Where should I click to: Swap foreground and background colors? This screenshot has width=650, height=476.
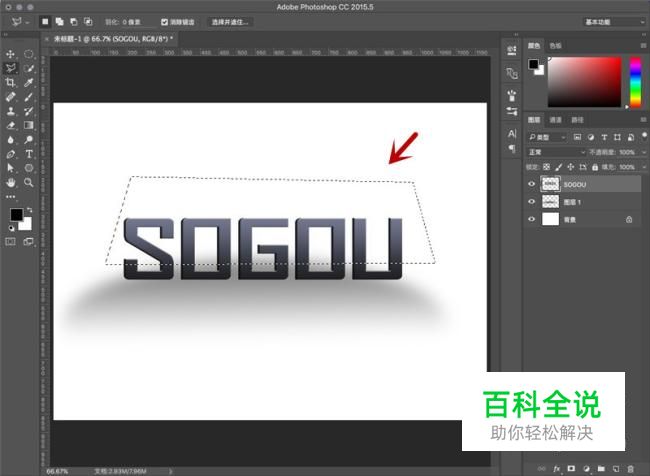[29, 210]
